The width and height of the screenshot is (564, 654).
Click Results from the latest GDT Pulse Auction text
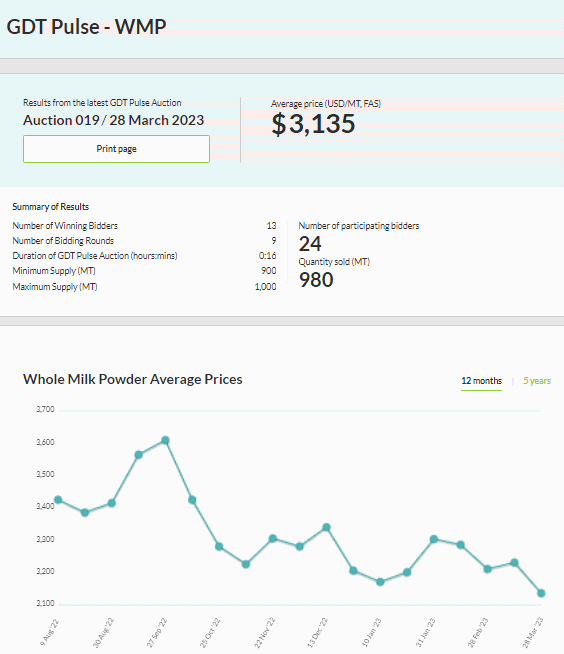(102, 103)
